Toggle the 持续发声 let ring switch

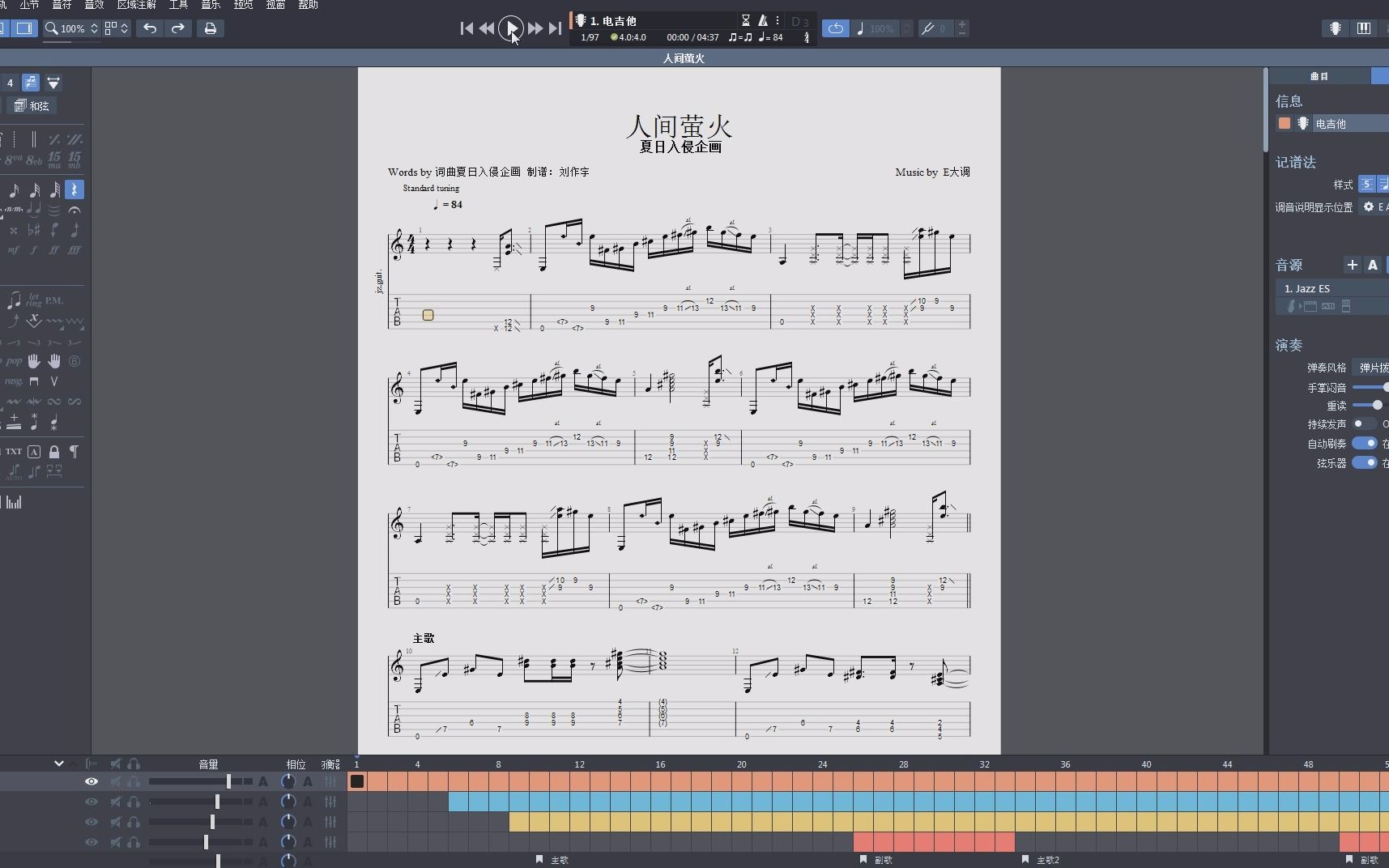click(1364, 423)
